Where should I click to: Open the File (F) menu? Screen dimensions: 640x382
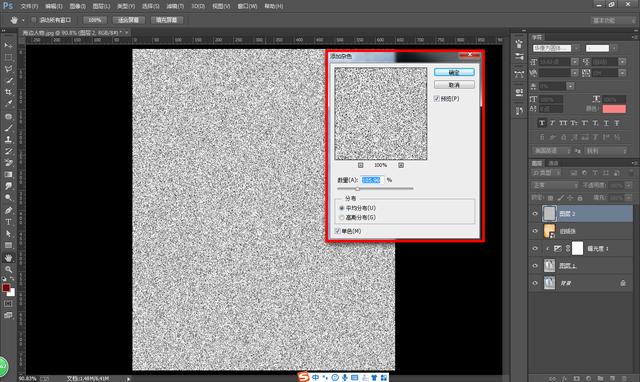coord(29,6)
